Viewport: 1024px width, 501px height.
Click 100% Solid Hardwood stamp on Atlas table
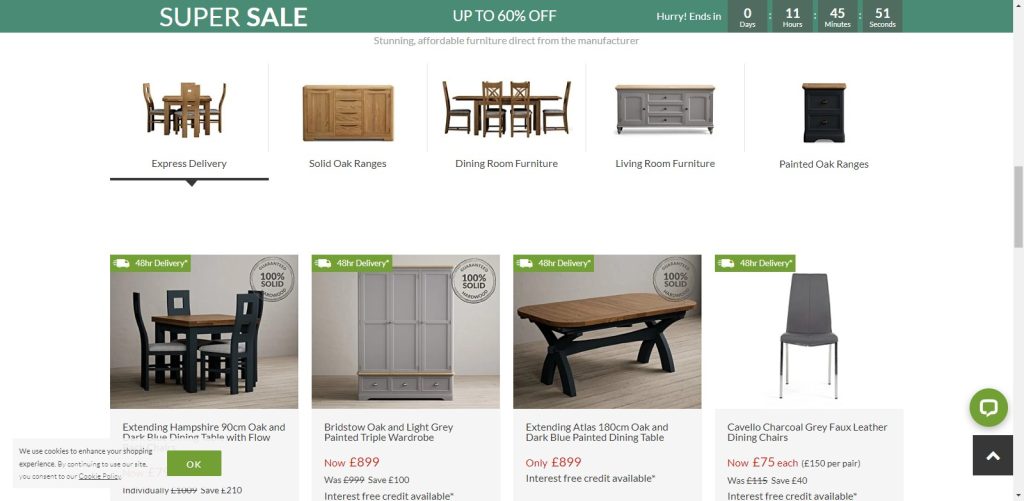(675, 279)
